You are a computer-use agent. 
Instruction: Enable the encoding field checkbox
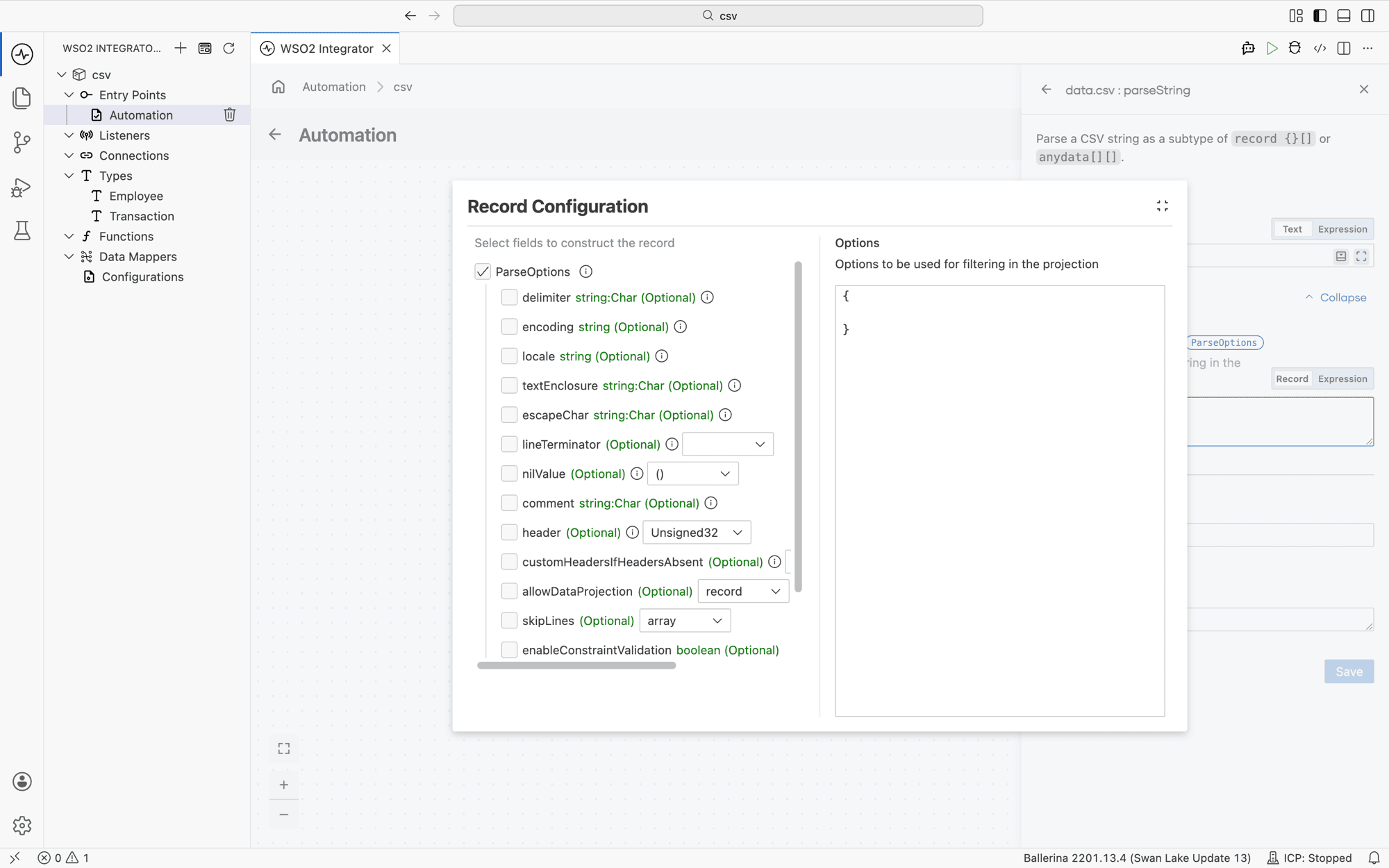509,326
